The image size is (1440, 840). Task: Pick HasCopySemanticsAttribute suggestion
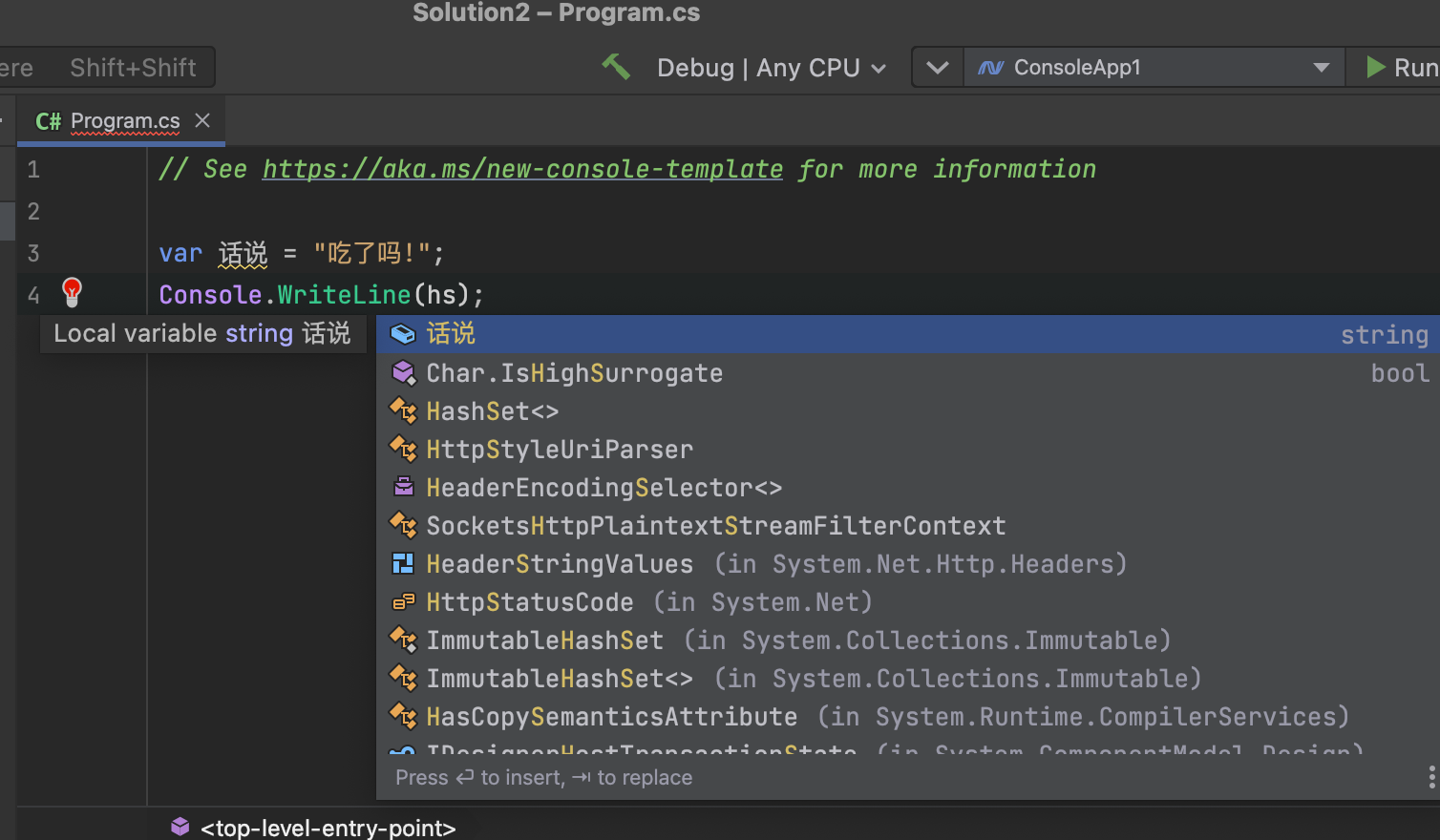908,716
